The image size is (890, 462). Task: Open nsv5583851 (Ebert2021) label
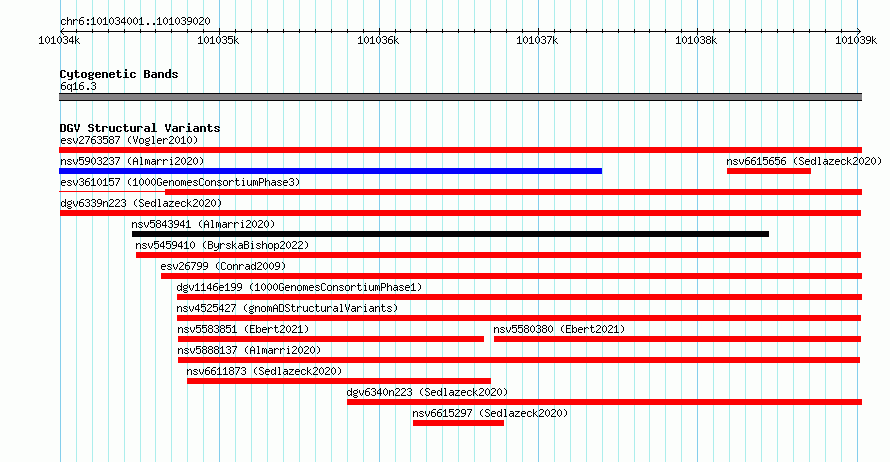click(x=243, y=329)
